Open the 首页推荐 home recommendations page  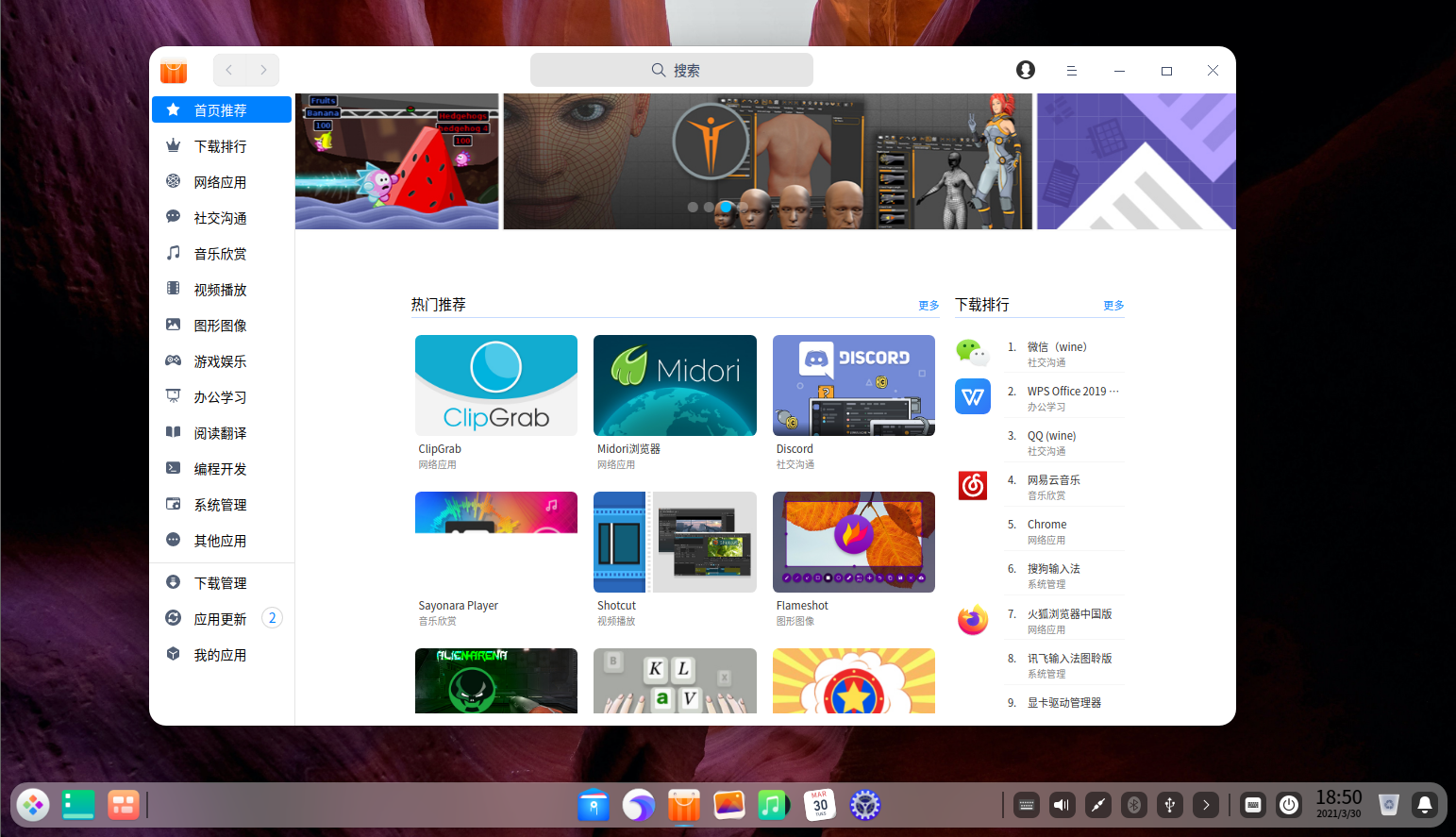222,109
